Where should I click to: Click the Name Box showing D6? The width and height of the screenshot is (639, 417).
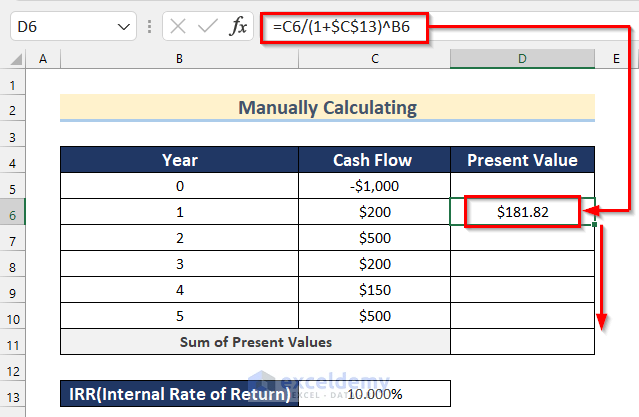pos(60,27)
